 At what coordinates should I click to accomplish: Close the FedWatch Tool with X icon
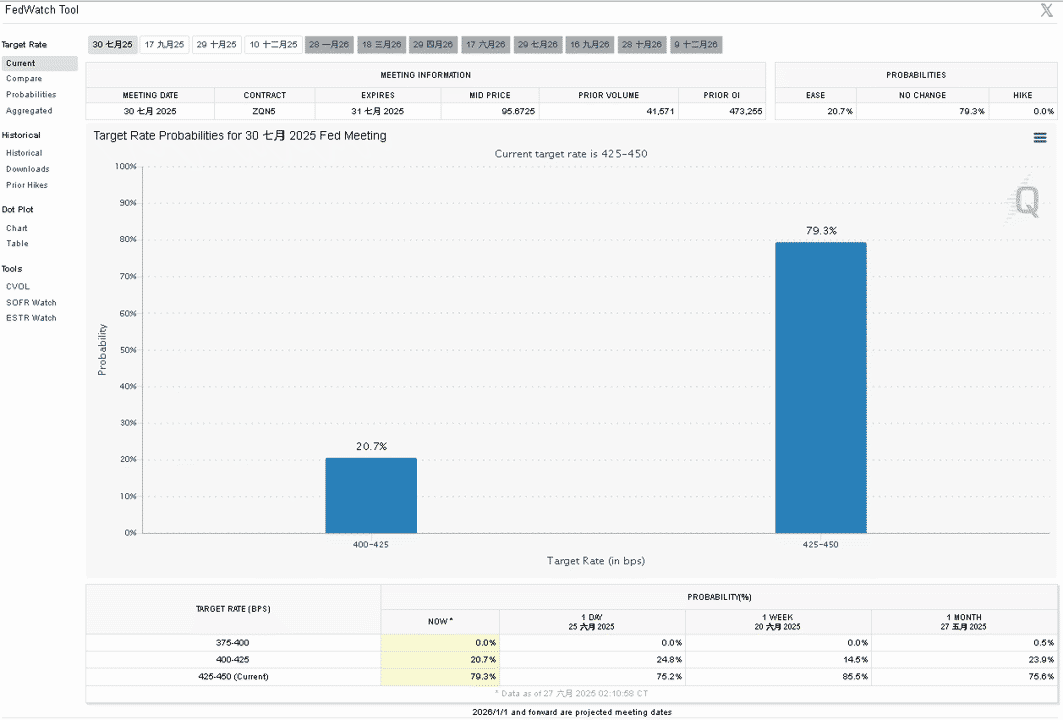click(x=1047, y=10)
